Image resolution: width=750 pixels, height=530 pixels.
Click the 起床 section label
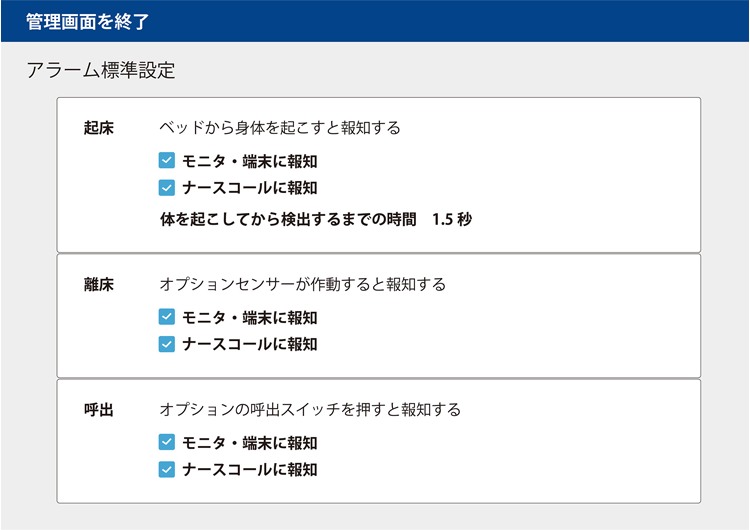98,129
